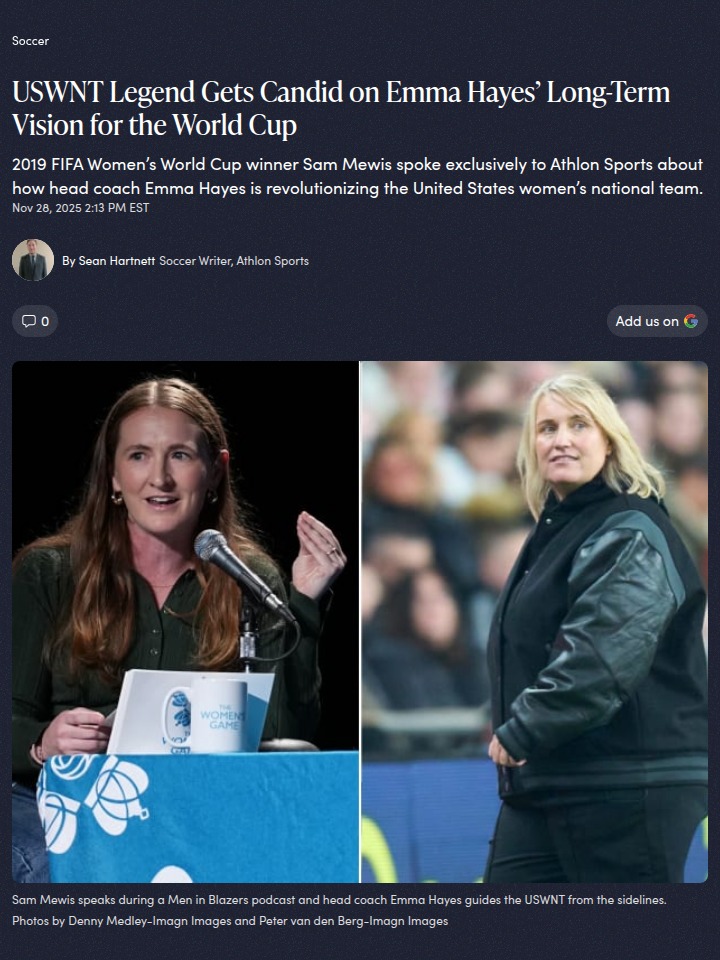Click the article subheading about Sam Mewis
Image resolution: width=720 pixels, height=960 pixels.
click(x=358, y=176)
